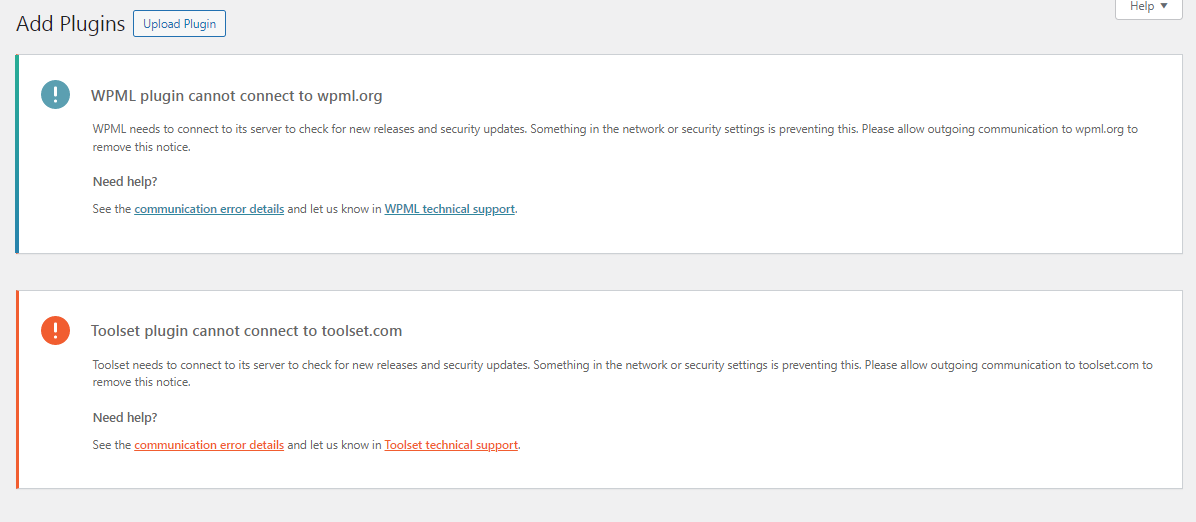
Task: Click the Toolset notice description paragraph
Action: click(x=622, y=373)
